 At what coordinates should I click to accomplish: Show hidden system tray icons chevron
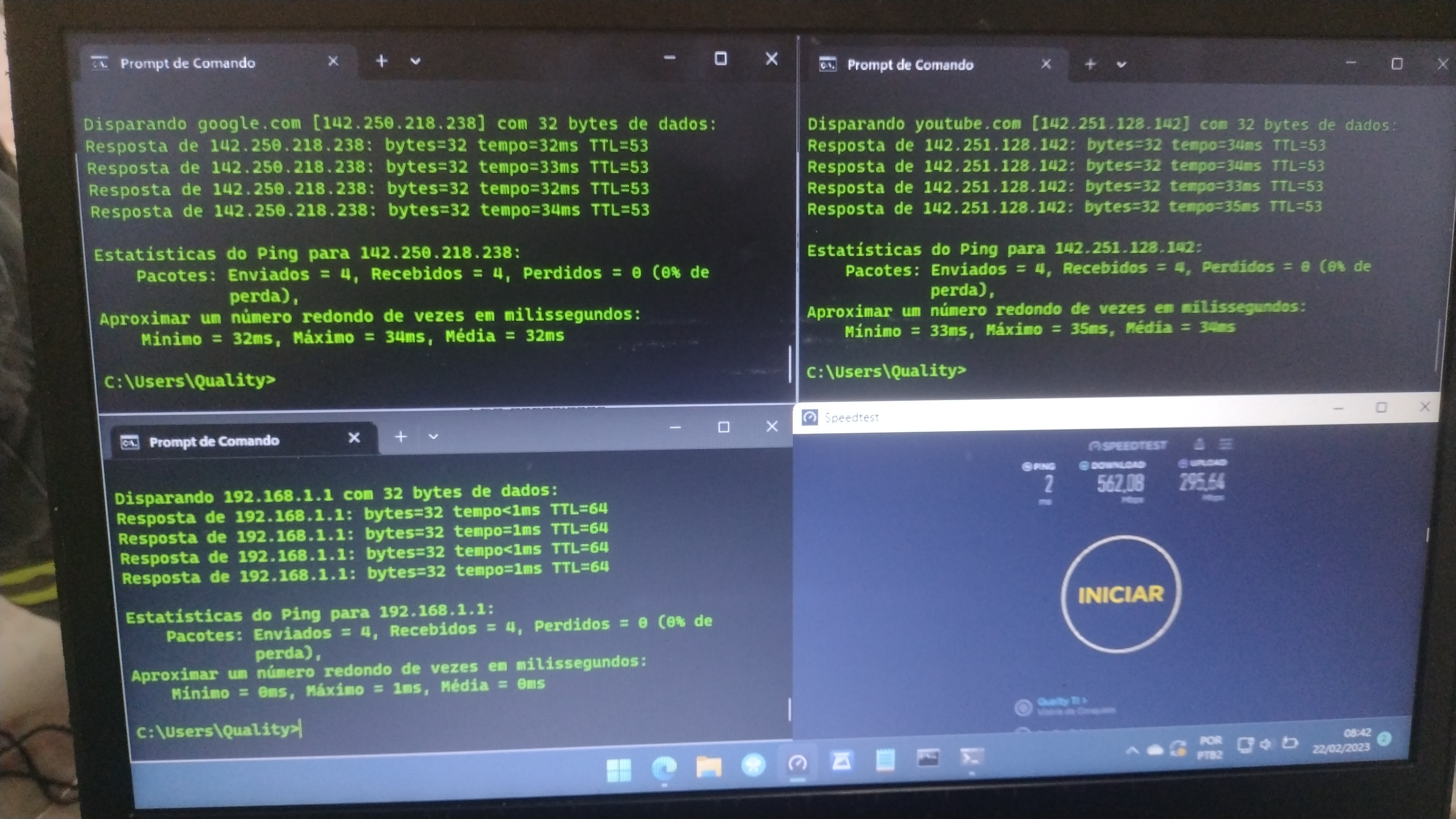1132,750
